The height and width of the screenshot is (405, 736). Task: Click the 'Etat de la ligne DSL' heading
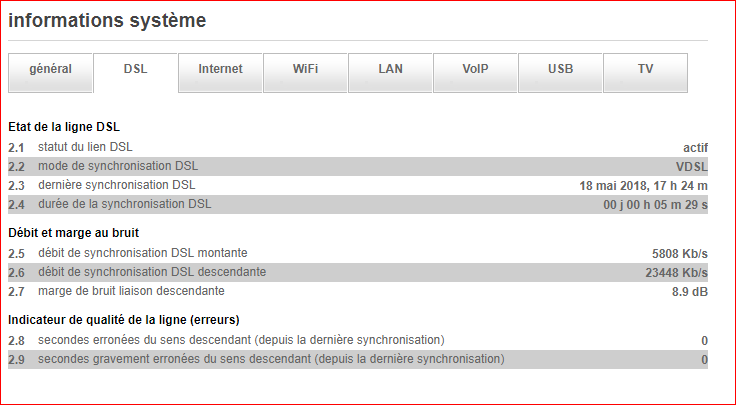pos(71,127)
